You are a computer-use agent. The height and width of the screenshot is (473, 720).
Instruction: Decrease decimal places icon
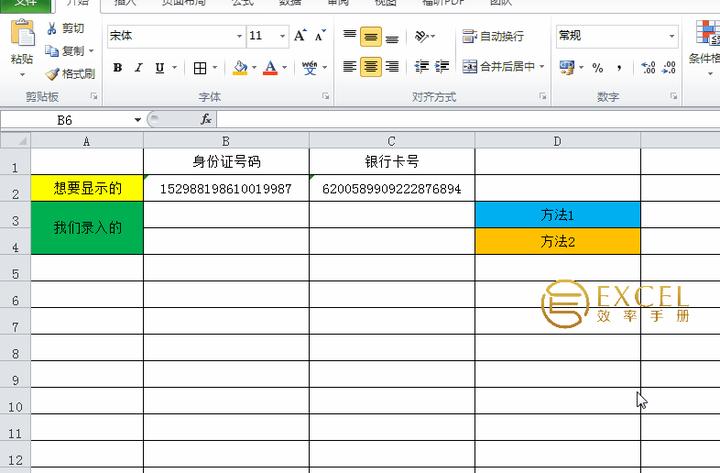point(669,68)
